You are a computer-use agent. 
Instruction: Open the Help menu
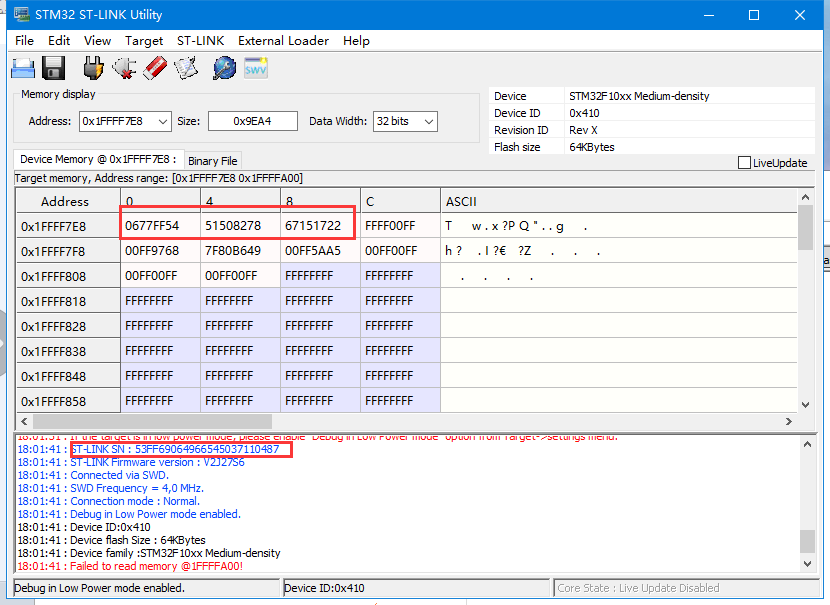(356, 41)
